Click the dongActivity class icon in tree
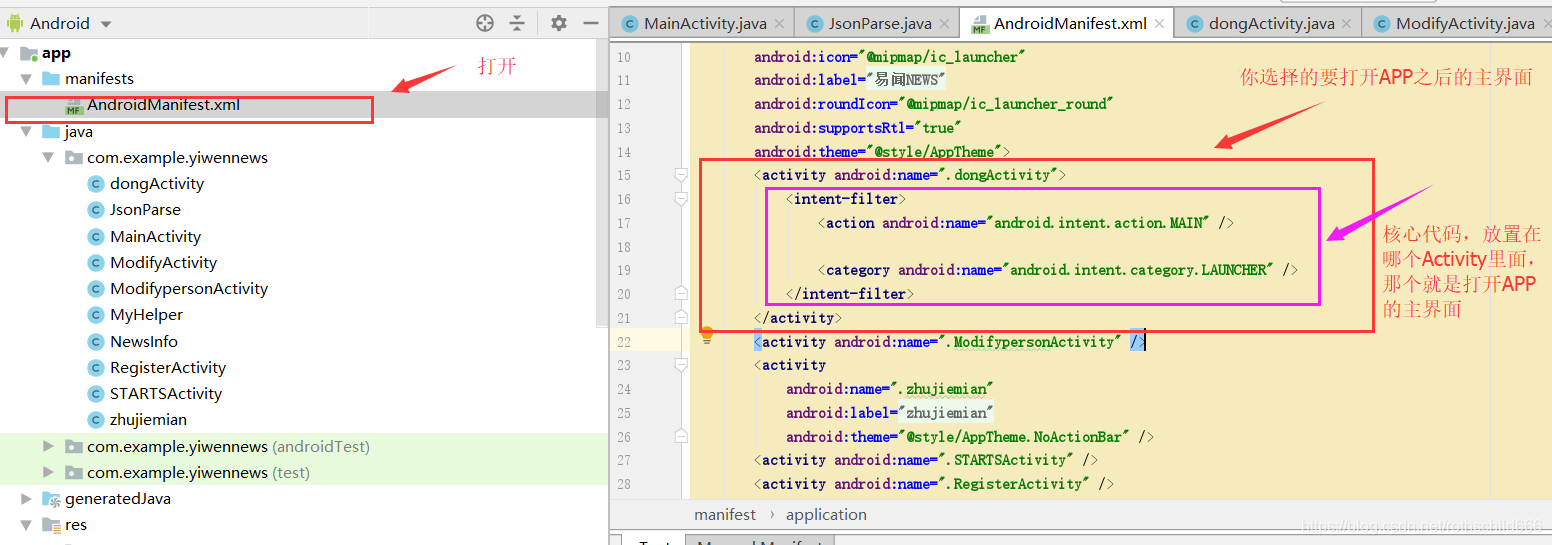The image size is (1552, 545). [96, 184]
